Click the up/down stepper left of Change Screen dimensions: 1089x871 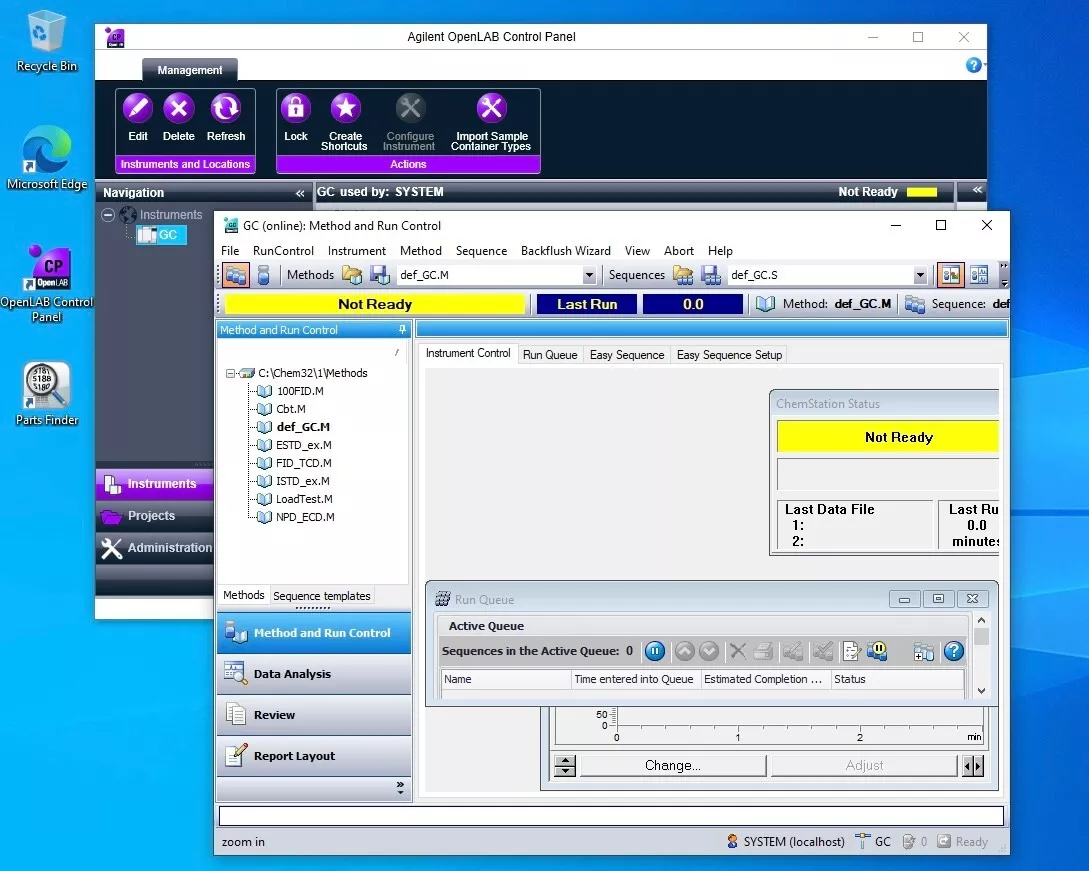pos(565,765)
